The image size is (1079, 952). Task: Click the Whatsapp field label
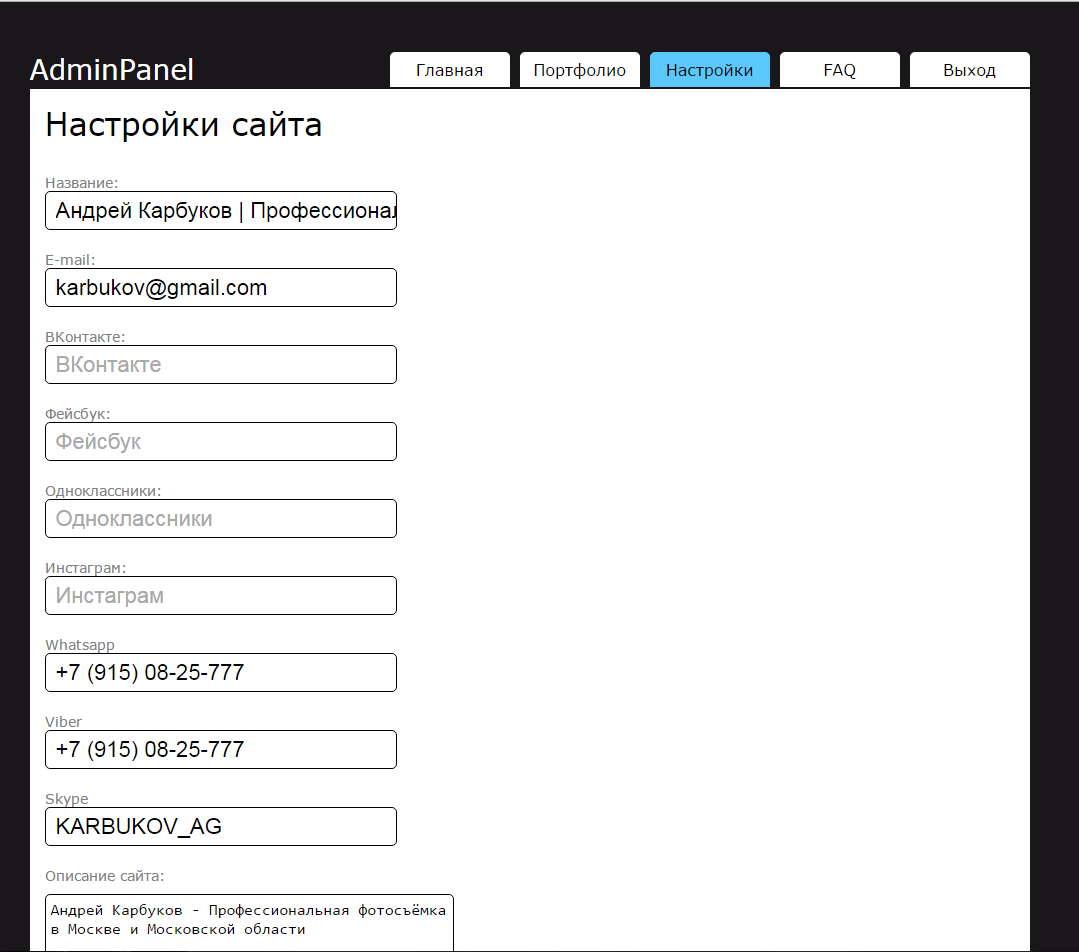(79, 645)
